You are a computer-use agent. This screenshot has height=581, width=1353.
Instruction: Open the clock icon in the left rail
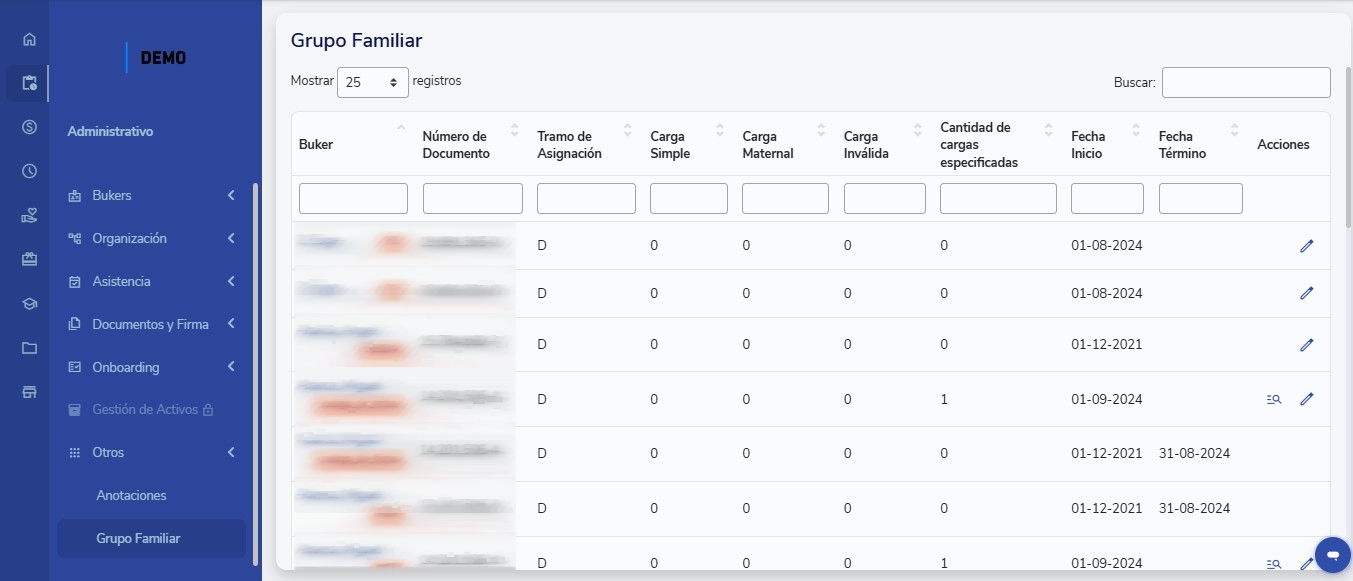click(29, 171)
